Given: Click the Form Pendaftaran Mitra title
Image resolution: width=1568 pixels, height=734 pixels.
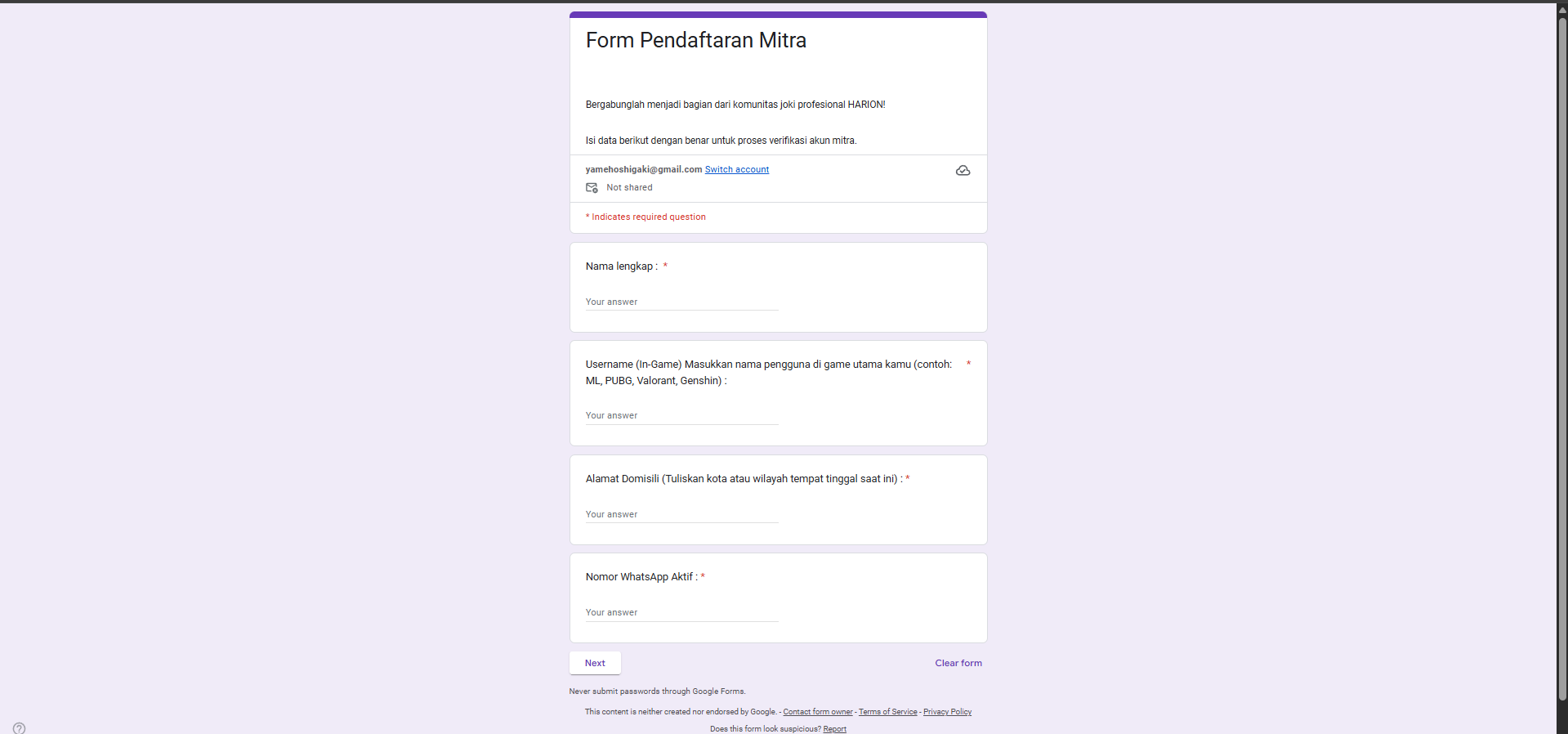Looking at the screenshot, I should 695,40.
